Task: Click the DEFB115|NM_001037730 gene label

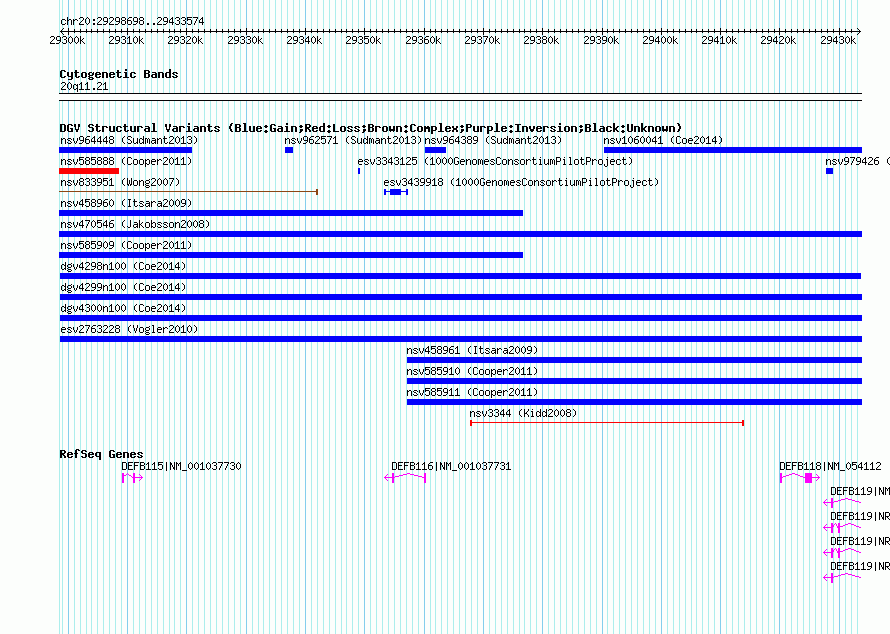Action: pyautogui.click(x=181, y=467)
